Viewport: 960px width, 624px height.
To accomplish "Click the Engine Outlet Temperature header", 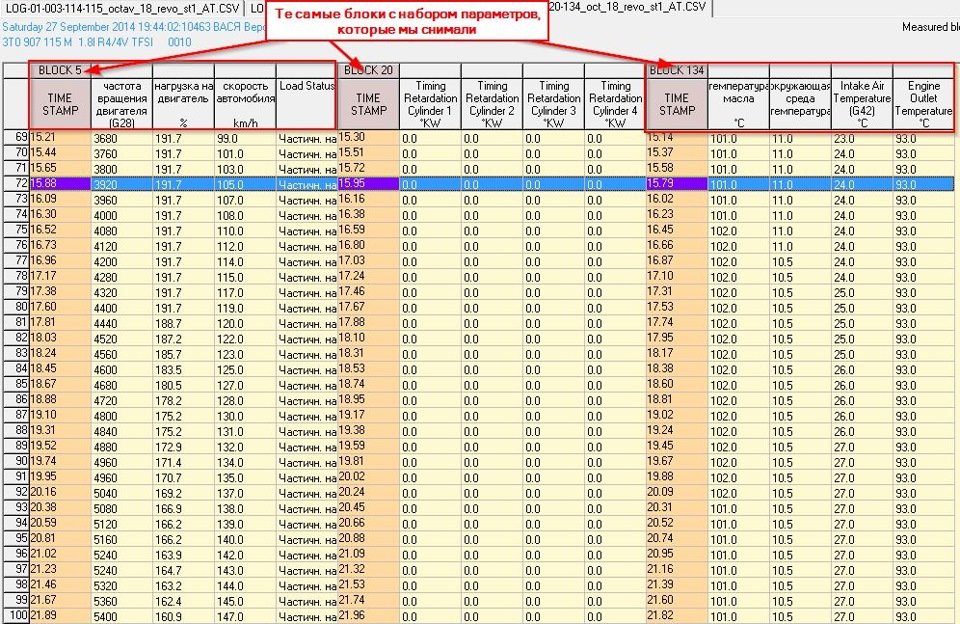I will tap(923, 104).
